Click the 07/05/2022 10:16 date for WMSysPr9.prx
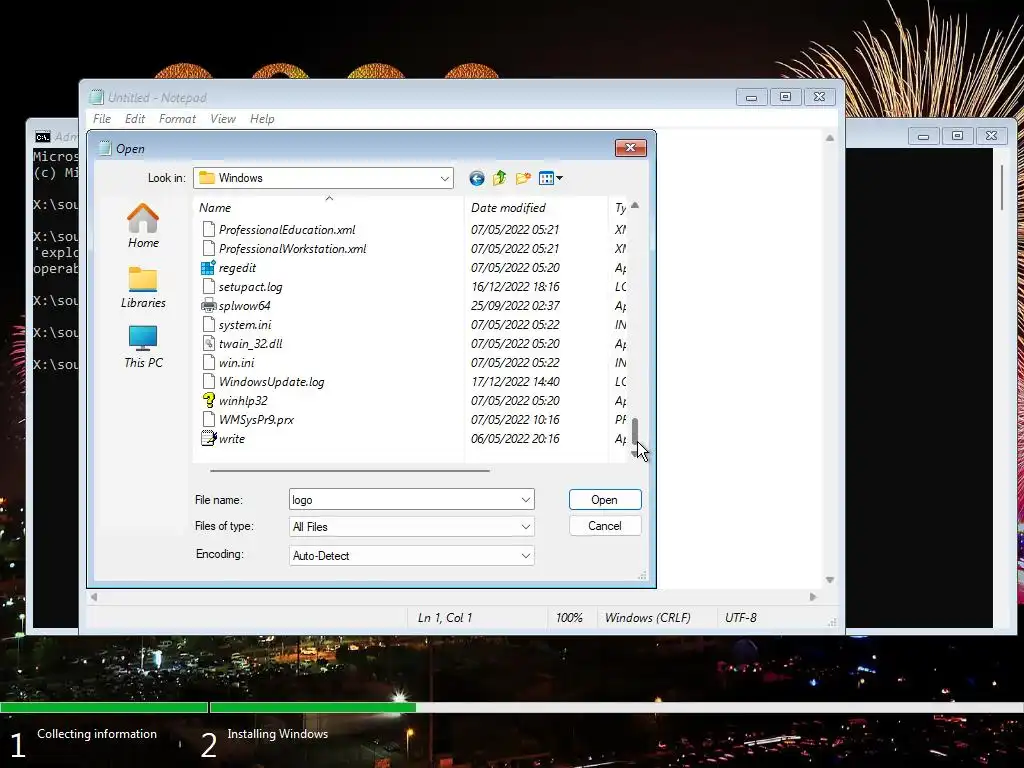 [515, 420]
